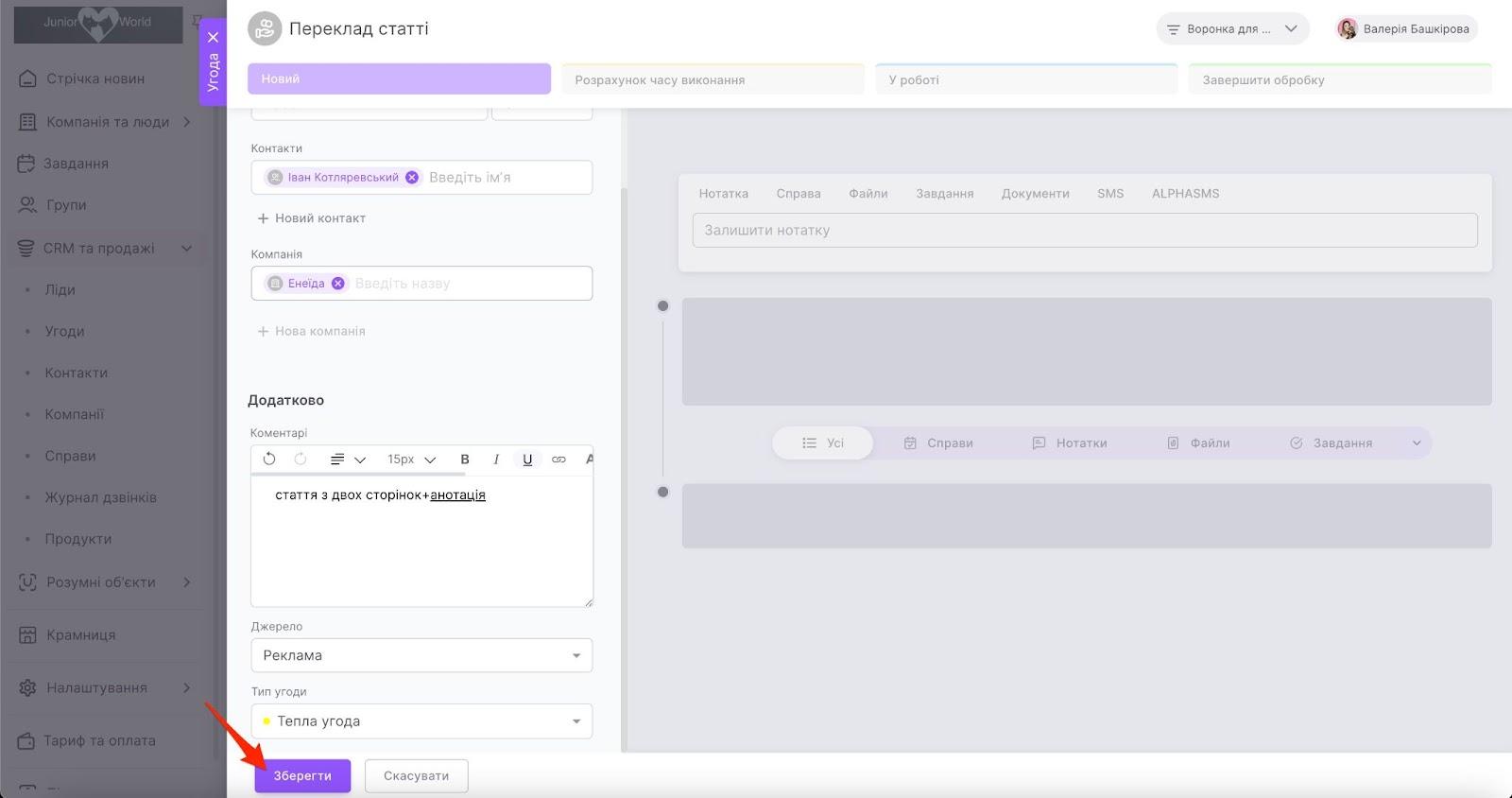Image resolution: width=1512 pixels, height=798 pixels.
Task: Select the У роботі stage
Action: [x=1026, y=80]
